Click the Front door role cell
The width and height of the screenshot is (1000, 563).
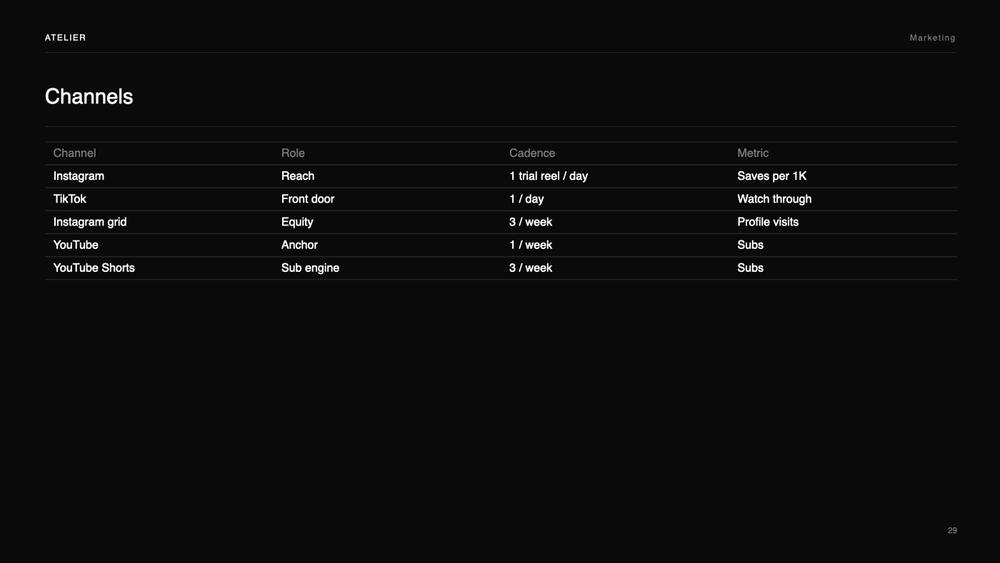click(x=307, y=199)
